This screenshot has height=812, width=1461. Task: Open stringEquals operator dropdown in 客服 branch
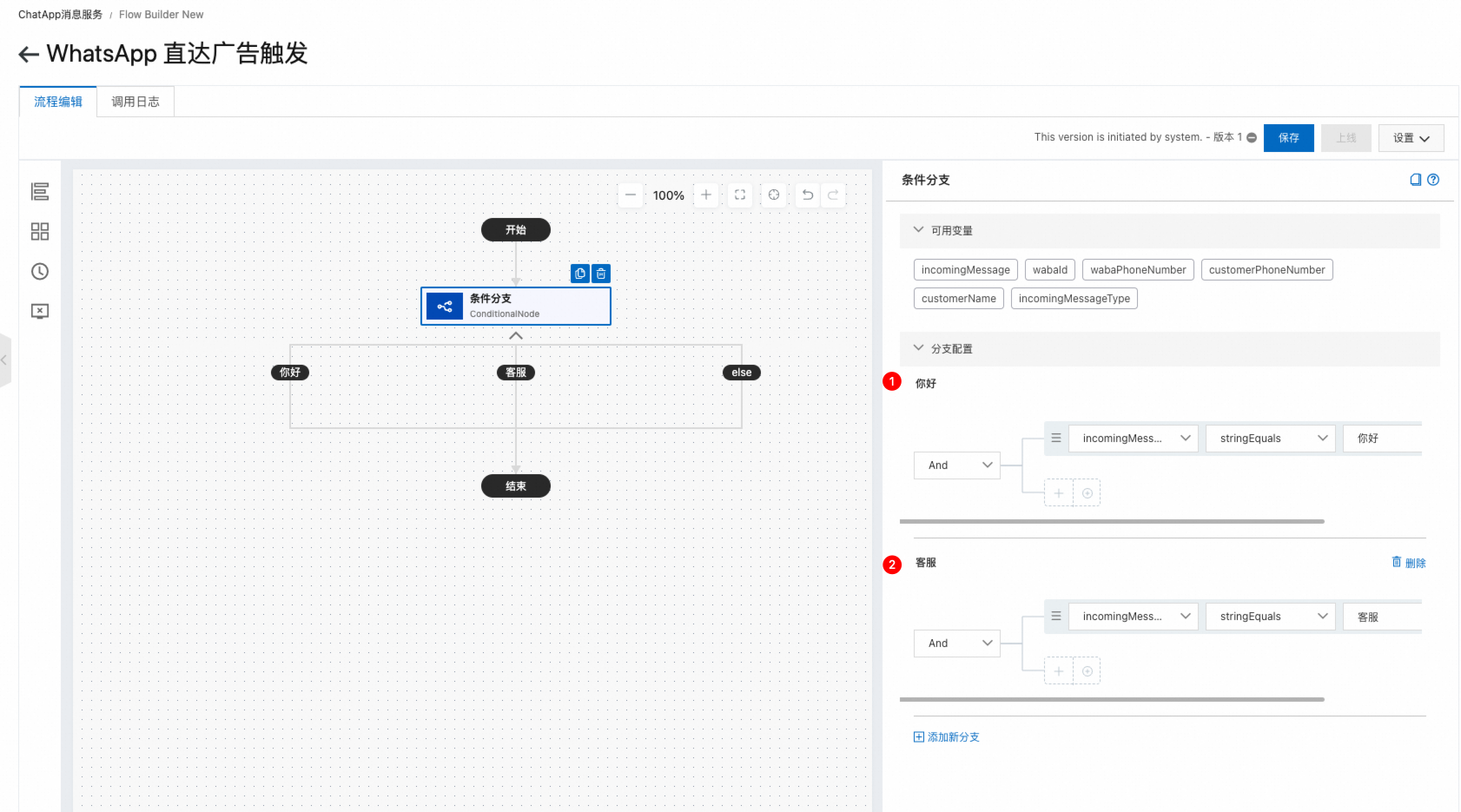(1271, 617)
